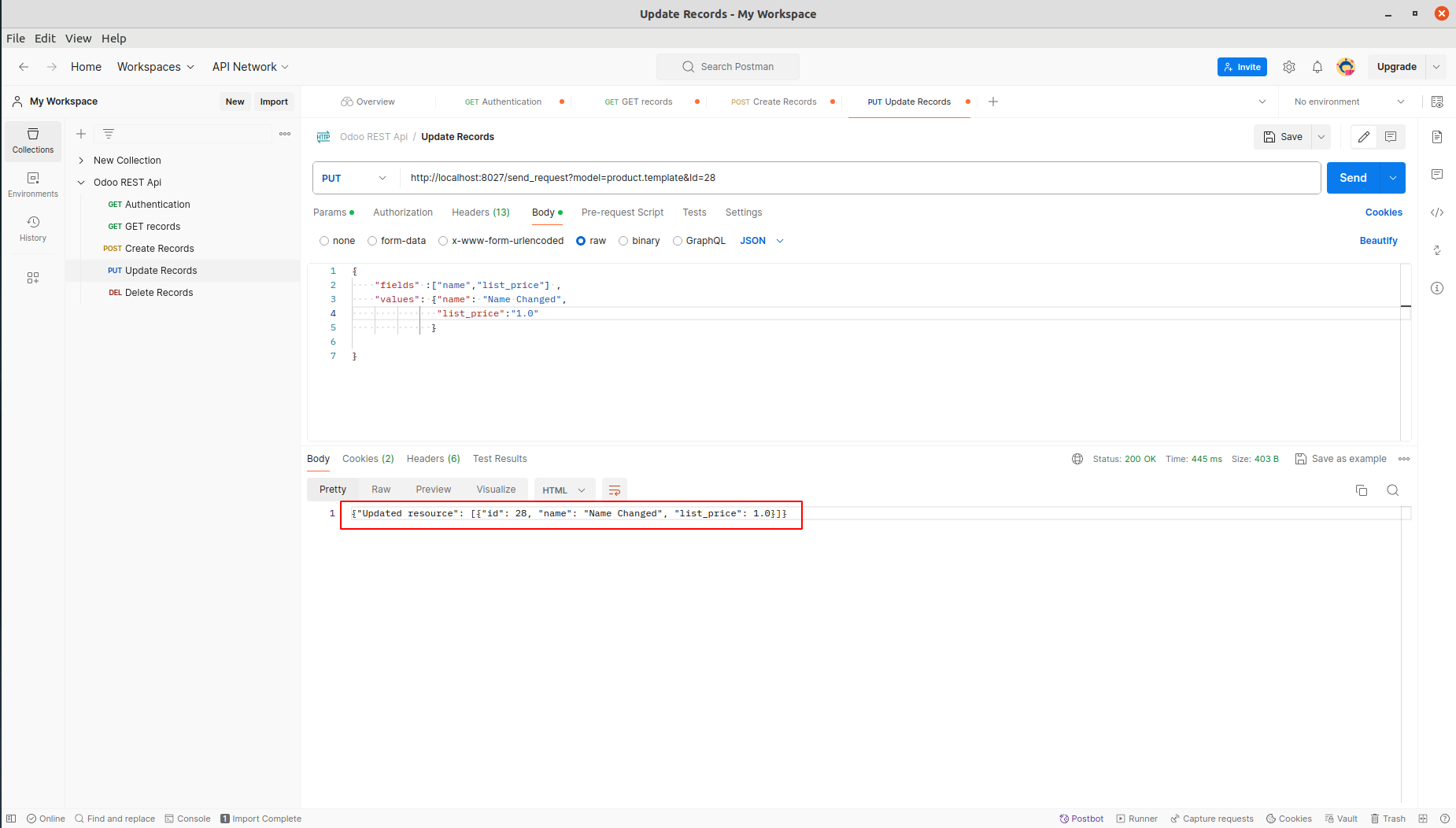Viewport: 1456px width, 828px height.
Task: Select the none body type
Action: (x=337, y=241)
